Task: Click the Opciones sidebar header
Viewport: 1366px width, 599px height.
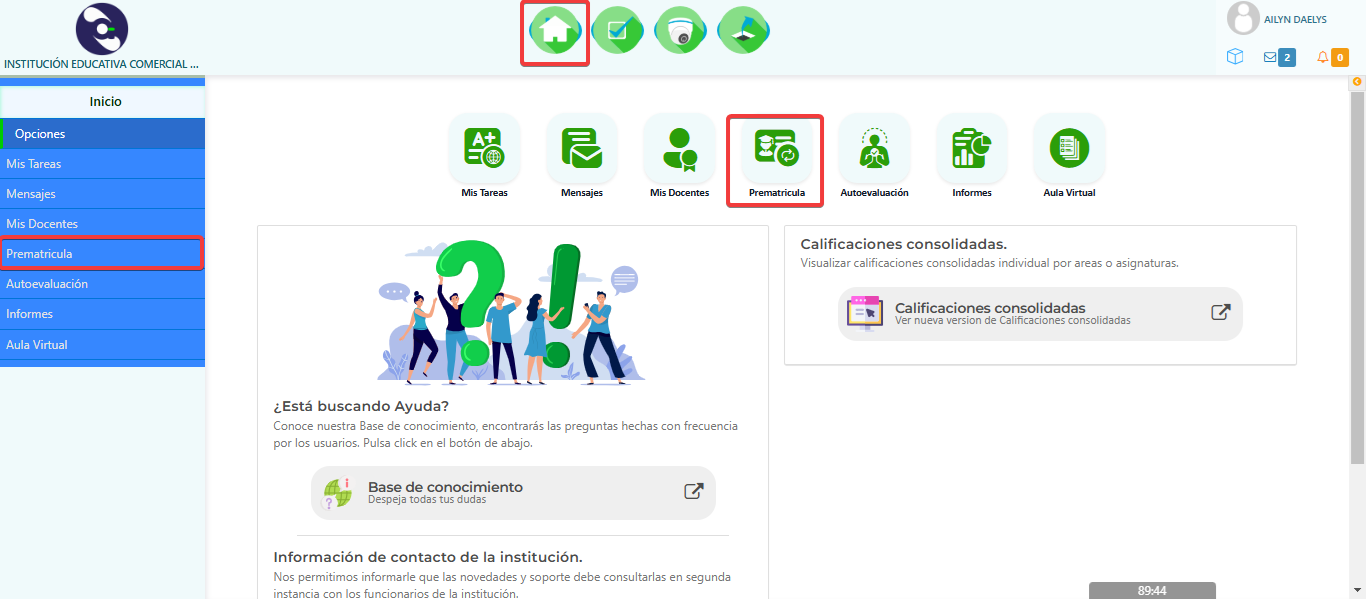Action: [x=103, y=134]
